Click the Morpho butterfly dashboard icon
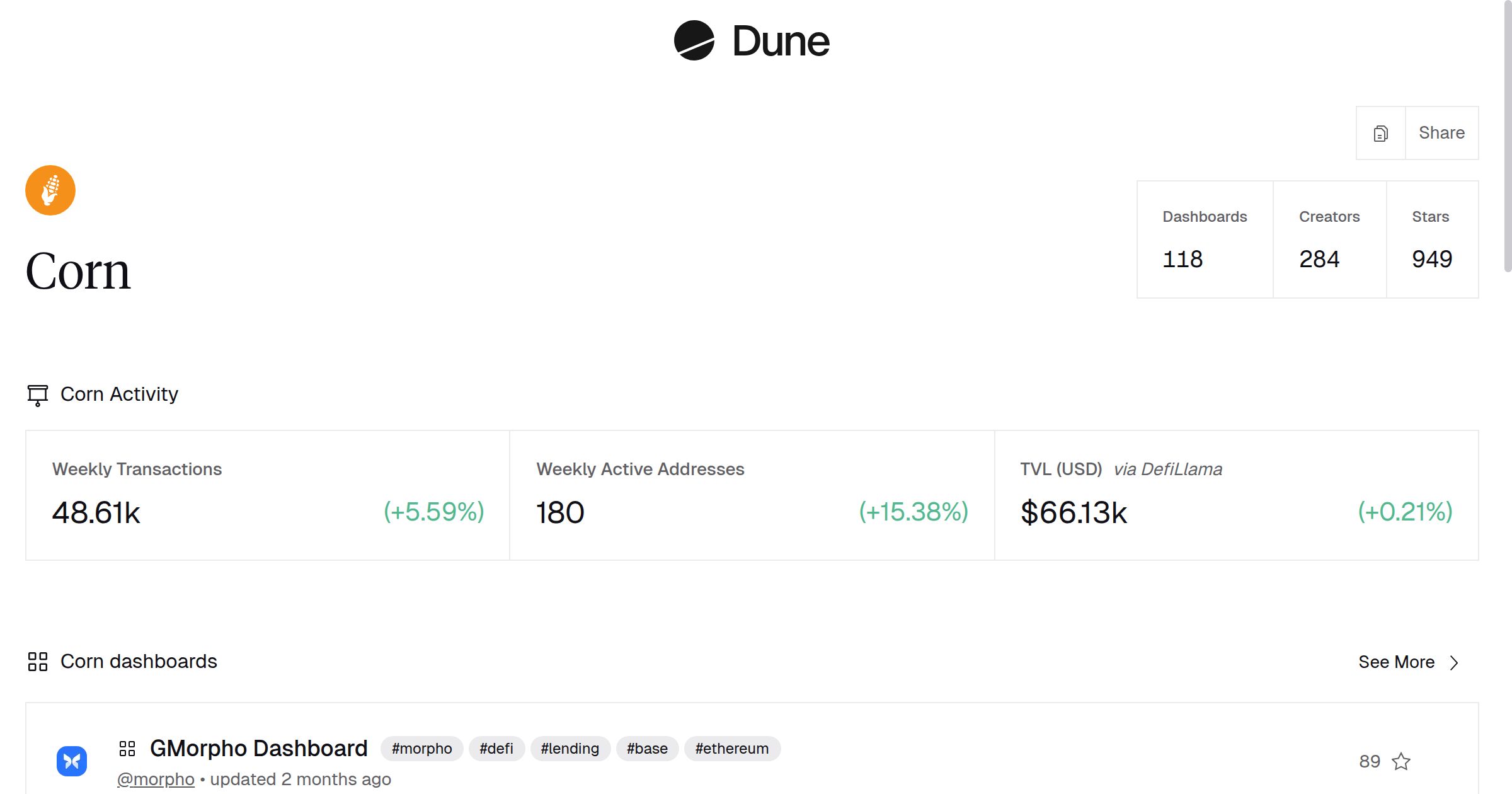The height and width of the screenshot is (794, 1512). 72,760
